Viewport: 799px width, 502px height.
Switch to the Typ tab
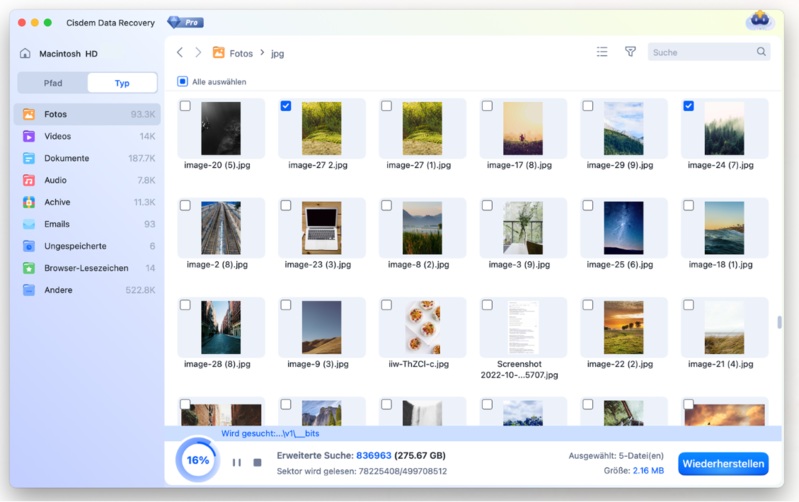pyautogui.click(x=122, y=83)
